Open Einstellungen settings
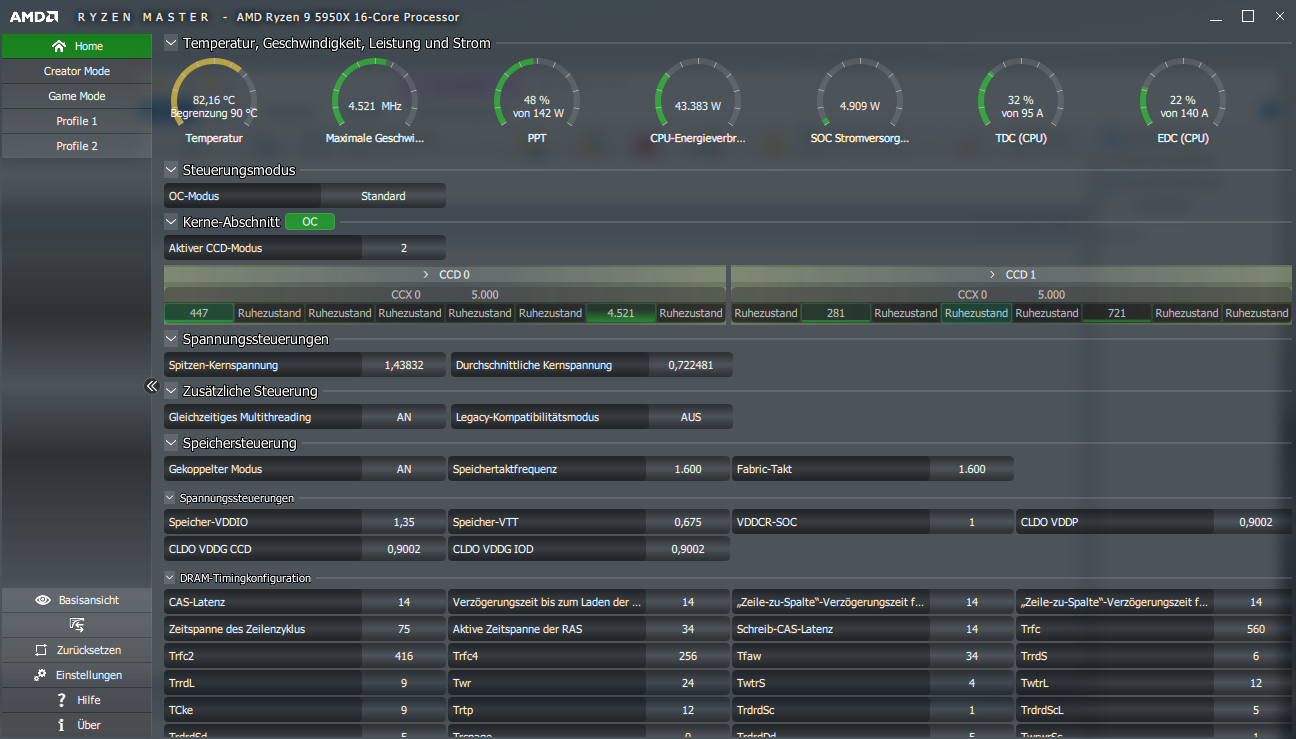Image resolution: width=1296 pixels, height=739 pixels. [76, 675]
